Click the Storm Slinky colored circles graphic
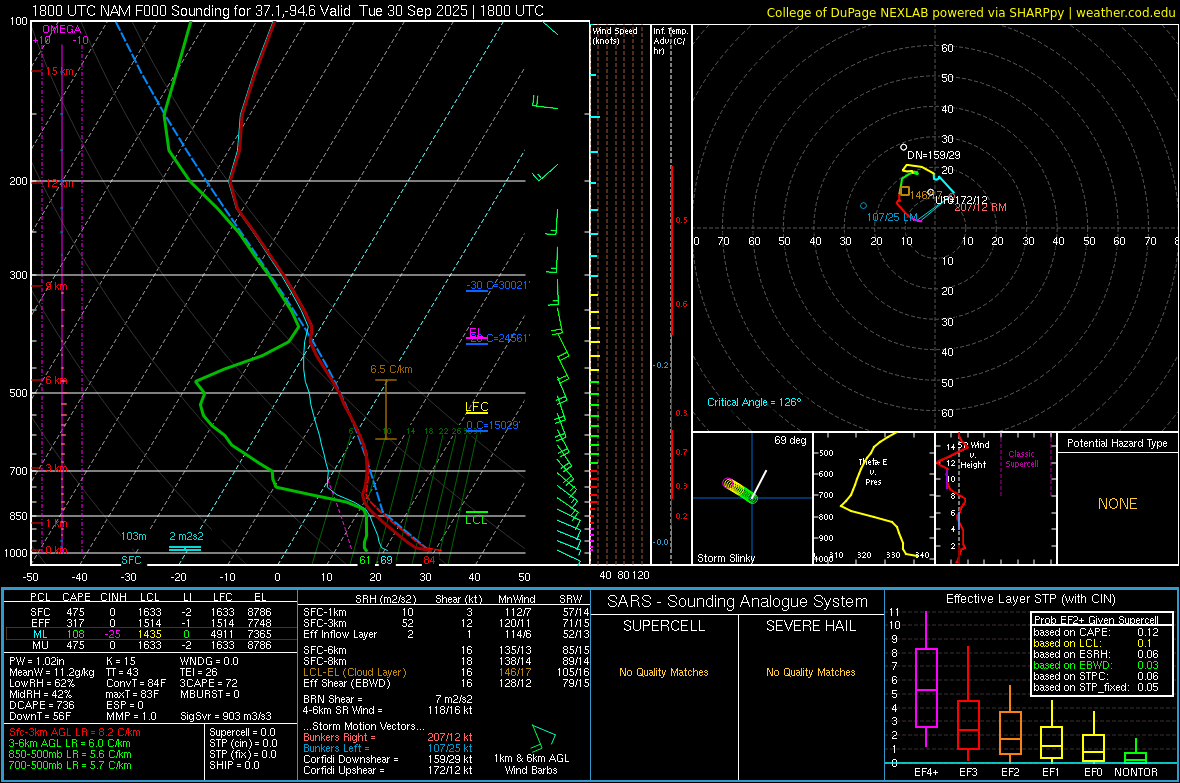Image resolution: width=1180 pixels, height=783 pixels. pos(740,490)
